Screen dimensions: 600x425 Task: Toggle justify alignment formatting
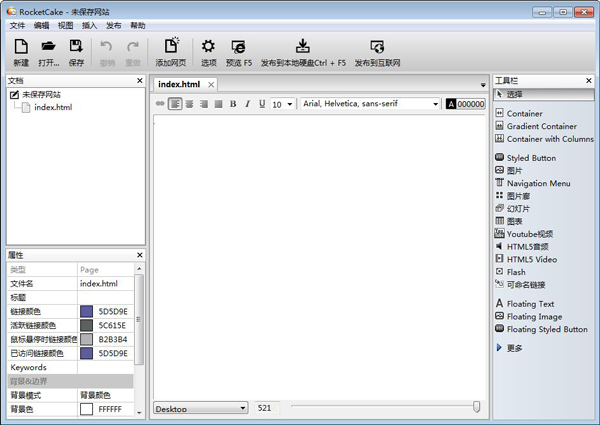click(x=218, y=104)
